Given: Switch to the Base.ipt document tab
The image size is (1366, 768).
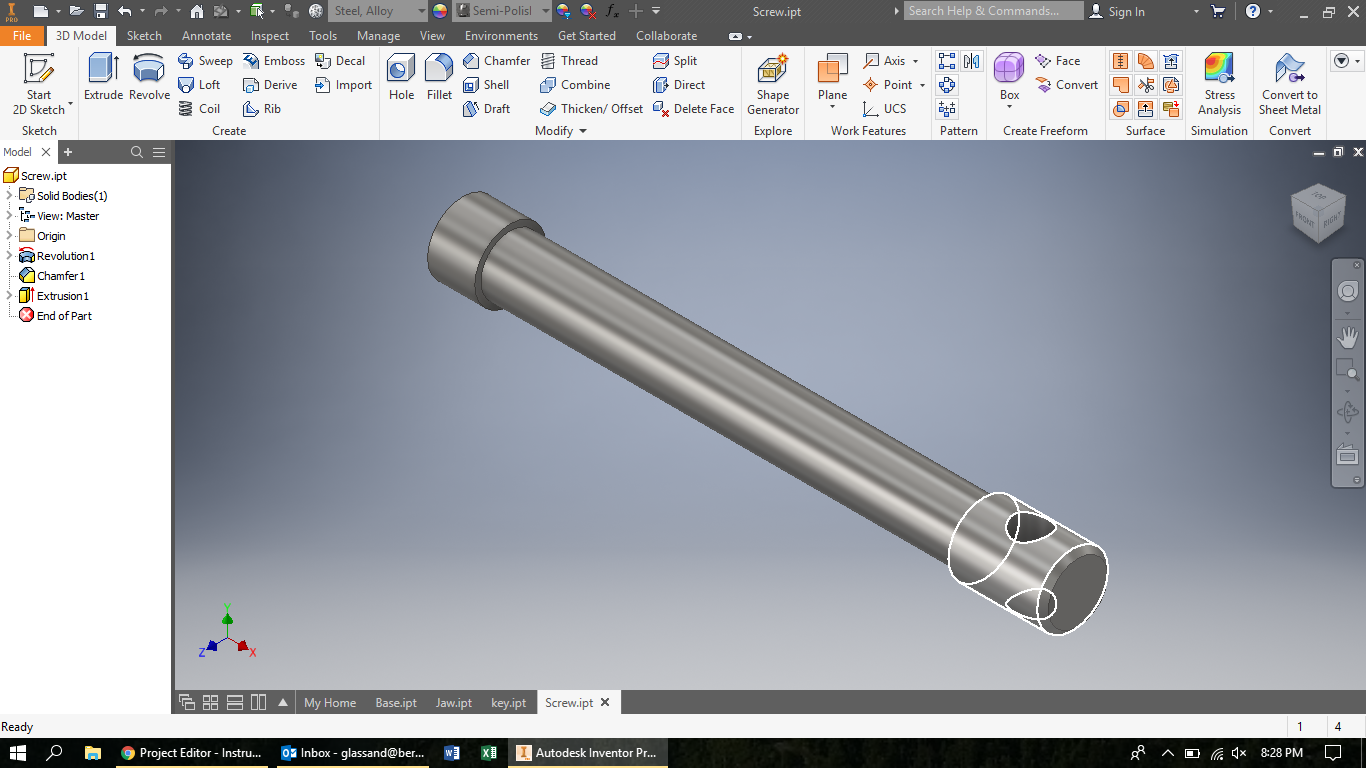Looking at the screenshot, I should [396, 703].
